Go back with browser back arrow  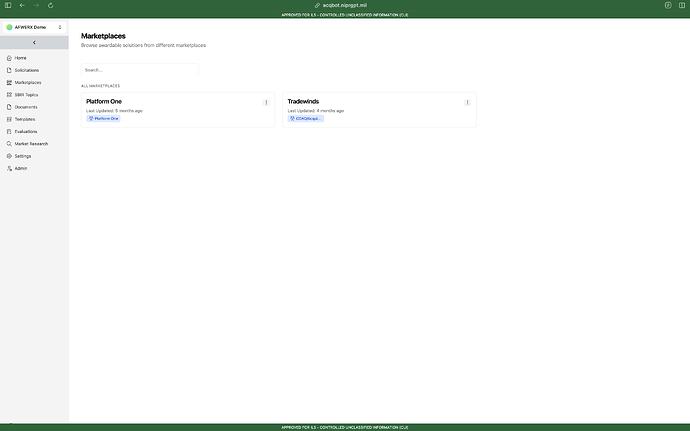22,5
